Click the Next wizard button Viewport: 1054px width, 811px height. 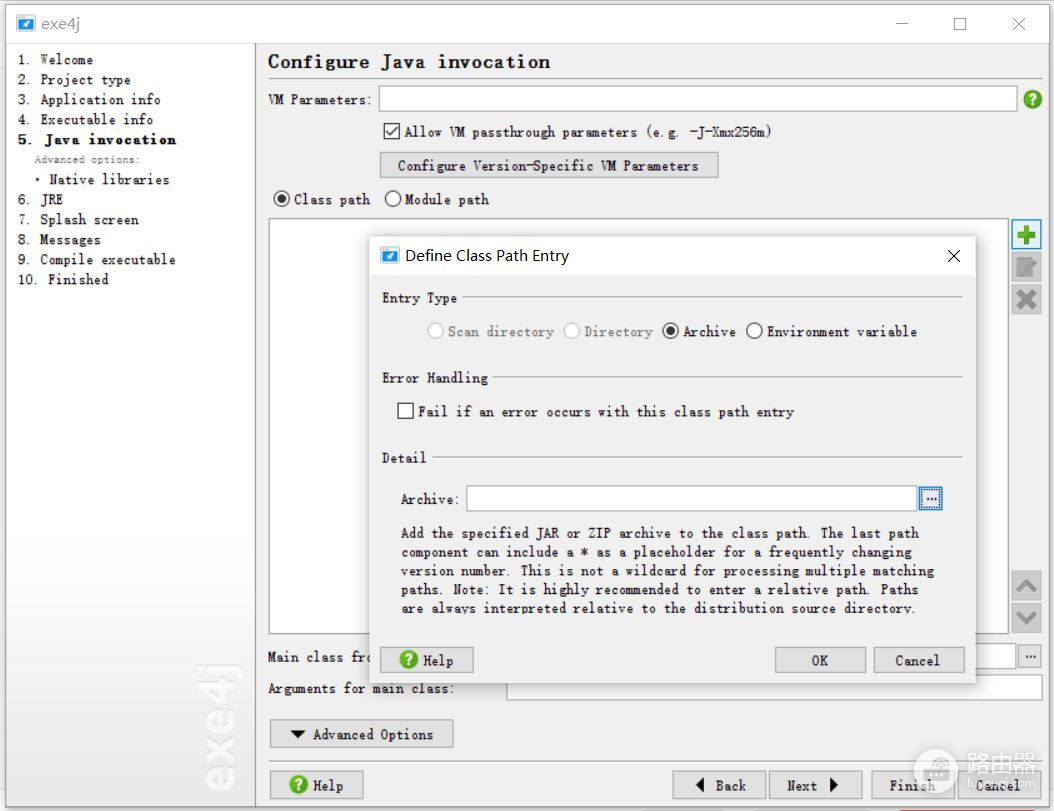point(815,785)
